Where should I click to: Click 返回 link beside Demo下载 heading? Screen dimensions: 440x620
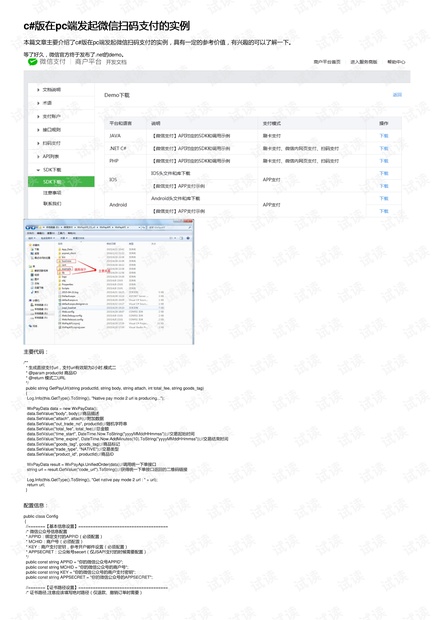point(397,95)
